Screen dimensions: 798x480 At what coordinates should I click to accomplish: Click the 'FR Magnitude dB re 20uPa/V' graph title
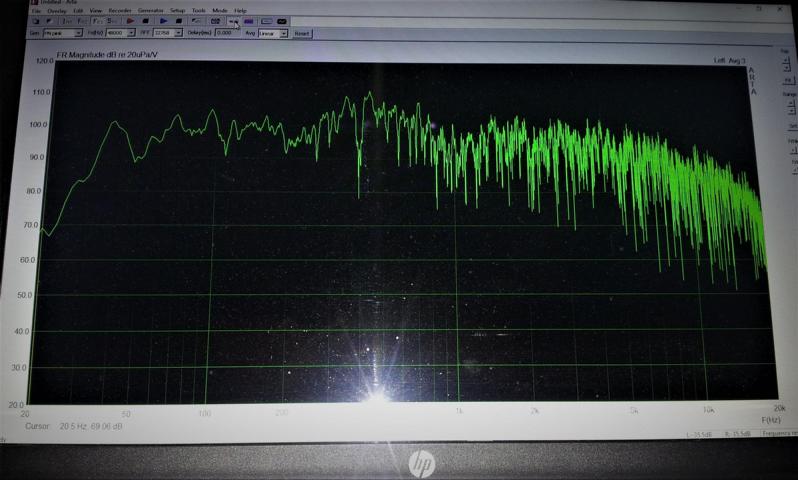tap(107, 55)
